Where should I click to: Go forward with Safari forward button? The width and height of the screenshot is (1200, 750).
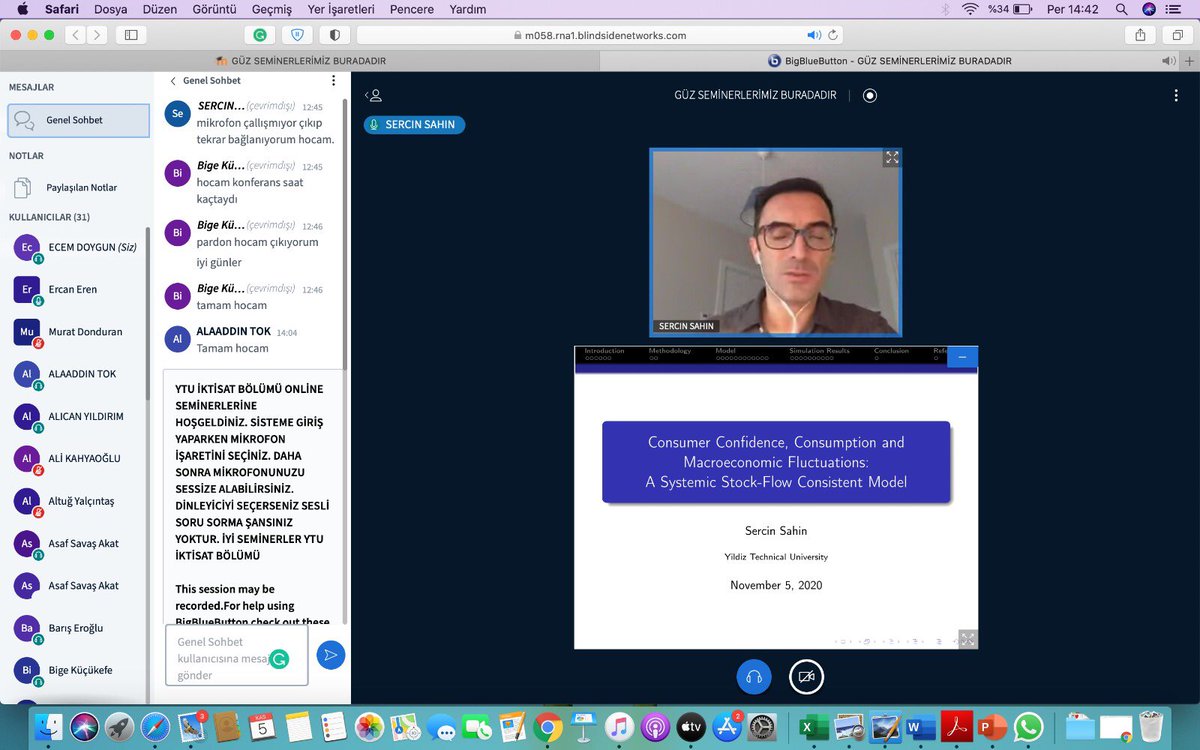[x=98, y=34]
